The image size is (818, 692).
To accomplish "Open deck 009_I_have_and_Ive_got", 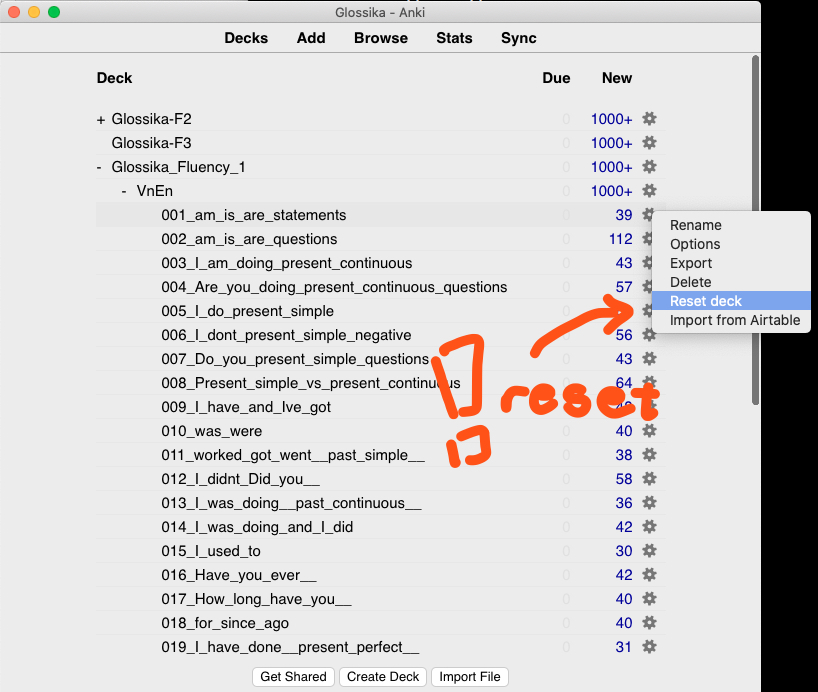I will tap(246, 407).
